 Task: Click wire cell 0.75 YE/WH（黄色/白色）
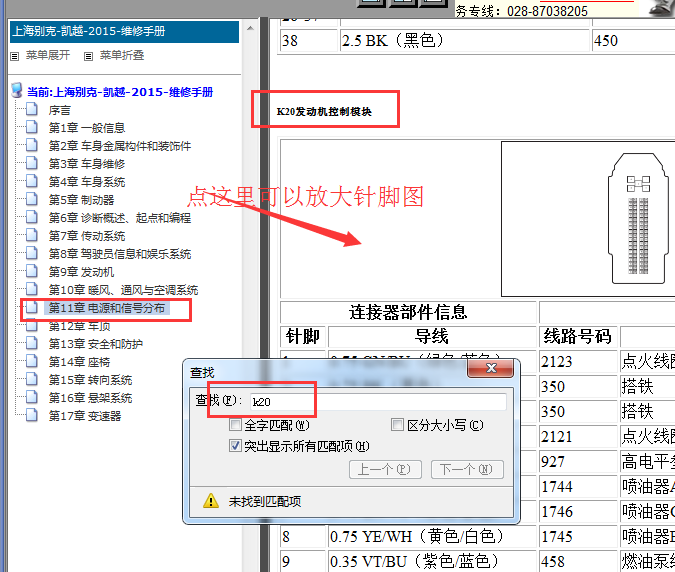point(432,536)
